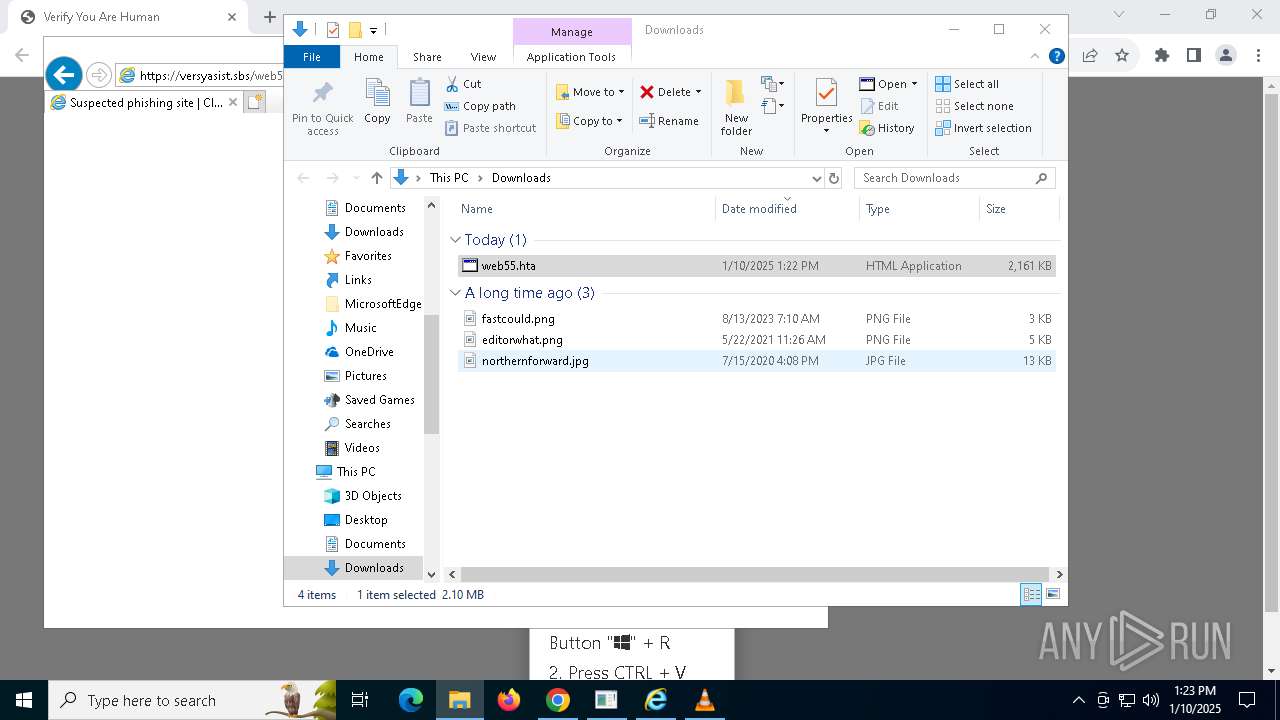Click Copy path in Clipboard group
1280x720 pixels.
point(480,106)
